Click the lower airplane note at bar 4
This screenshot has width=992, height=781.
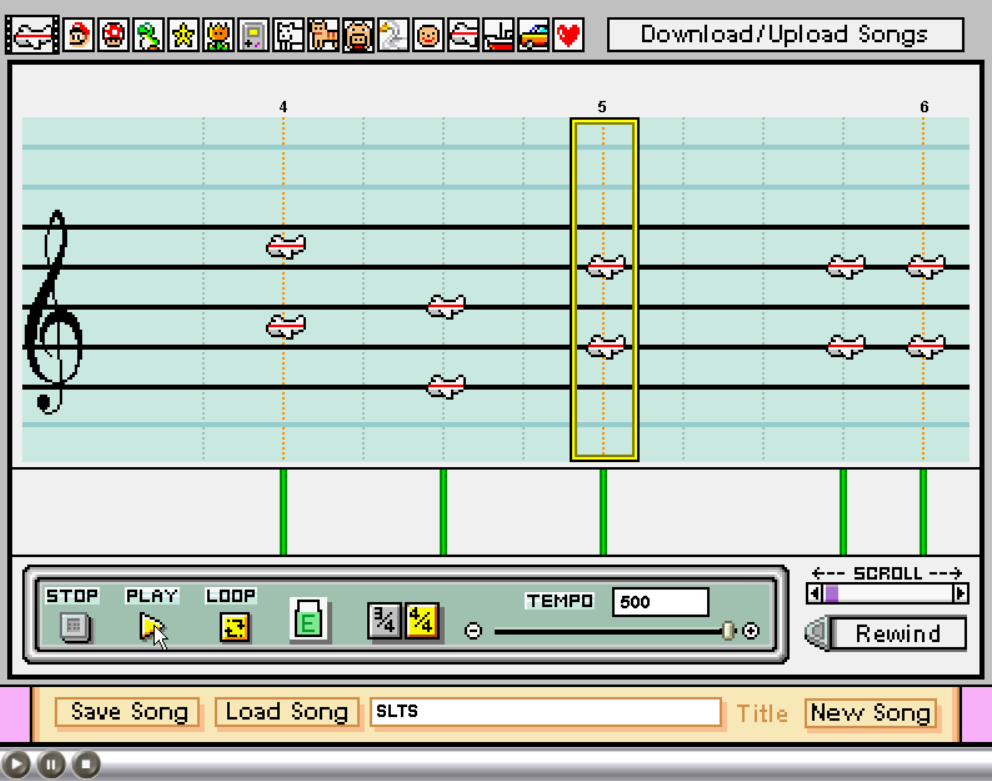pyautogui.click(x=286, y=327)
